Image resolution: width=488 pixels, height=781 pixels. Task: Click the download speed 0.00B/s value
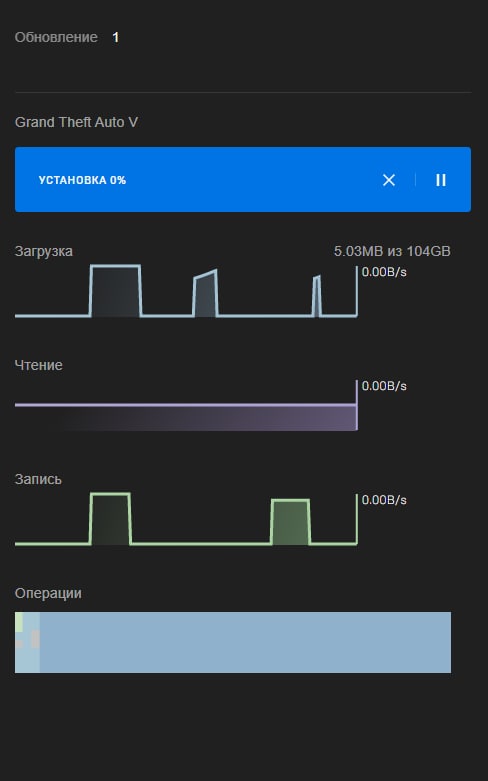(x=384, y=272)
